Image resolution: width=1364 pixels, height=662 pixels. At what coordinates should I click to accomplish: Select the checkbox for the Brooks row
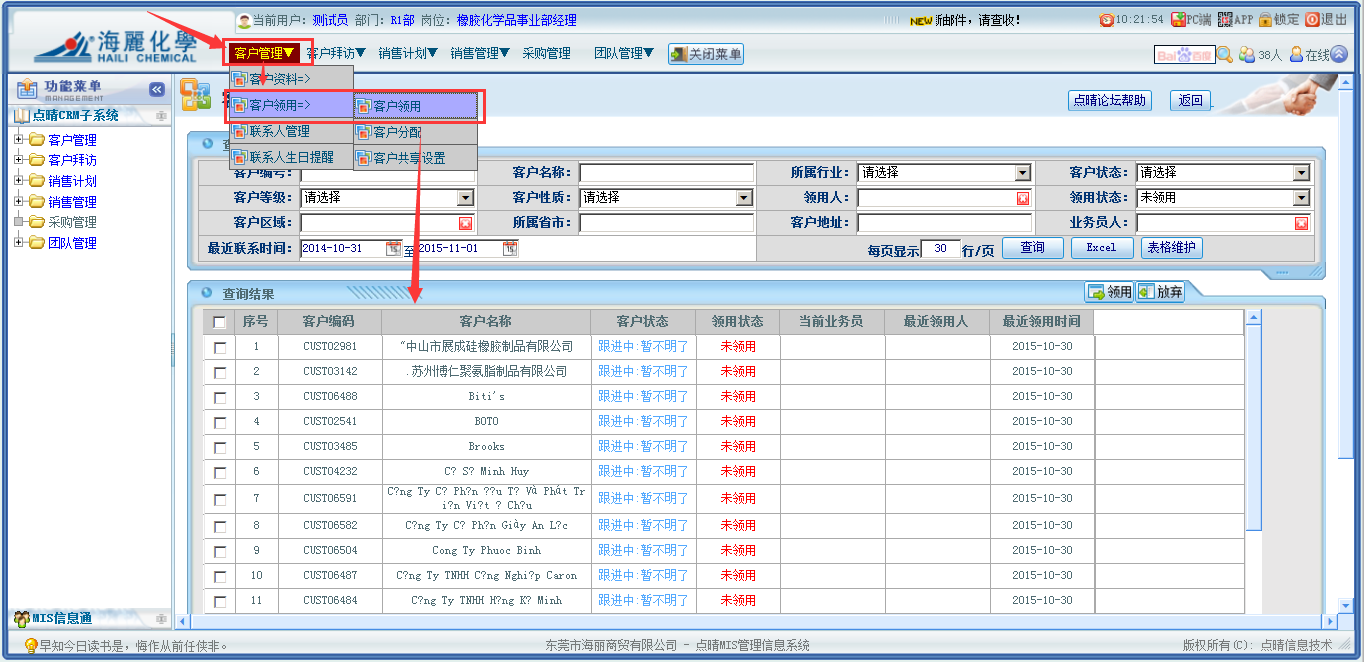(x=220, y=447)
